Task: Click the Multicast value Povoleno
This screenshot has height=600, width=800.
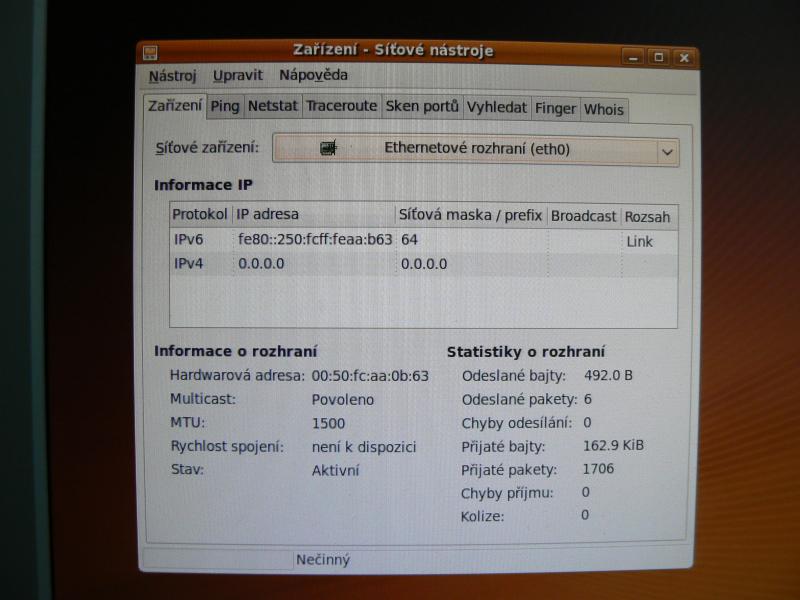Action: click(342, 399)
